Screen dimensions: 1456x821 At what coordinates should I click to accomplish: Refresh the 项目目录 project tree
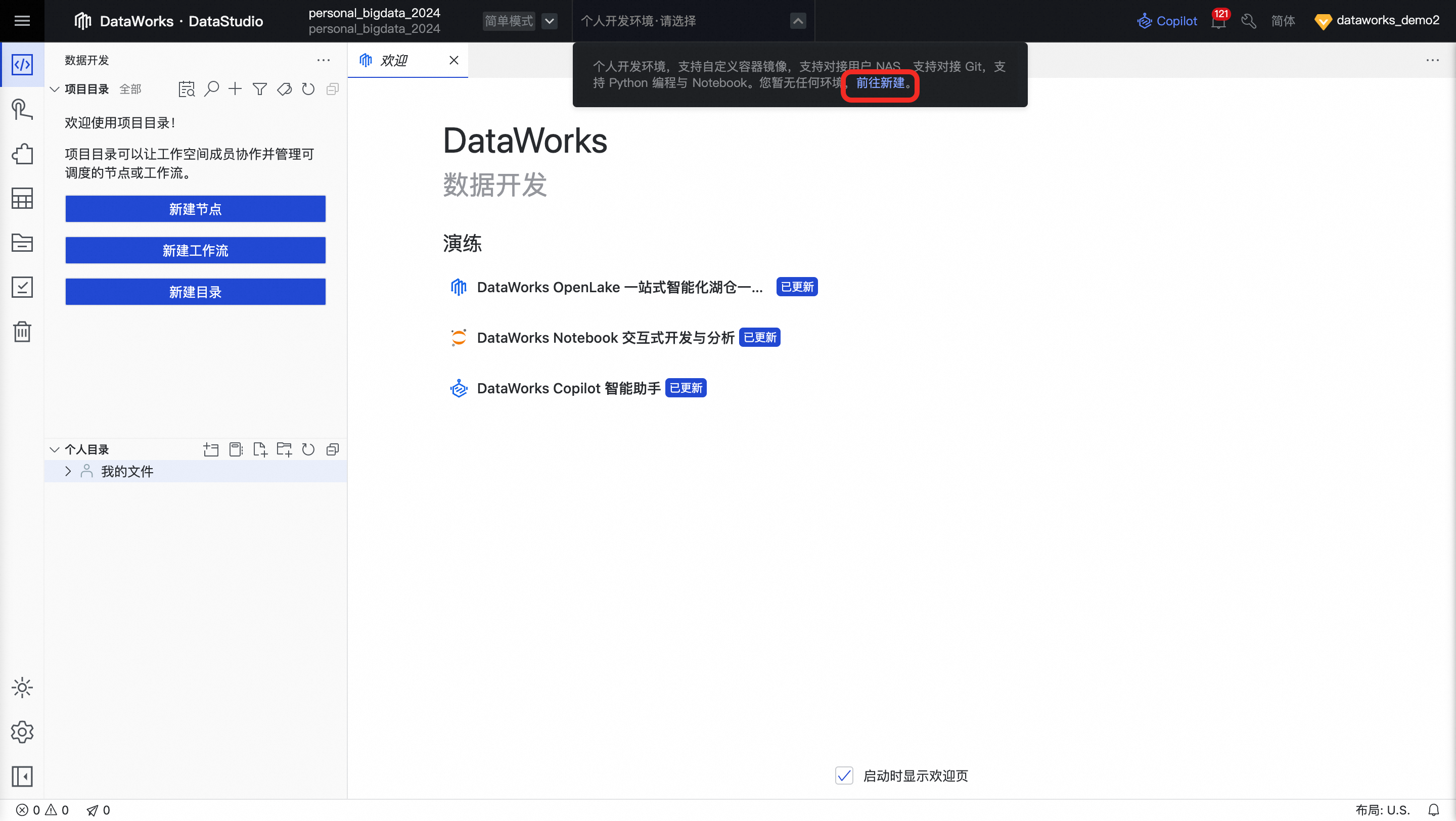pos(307,88)
